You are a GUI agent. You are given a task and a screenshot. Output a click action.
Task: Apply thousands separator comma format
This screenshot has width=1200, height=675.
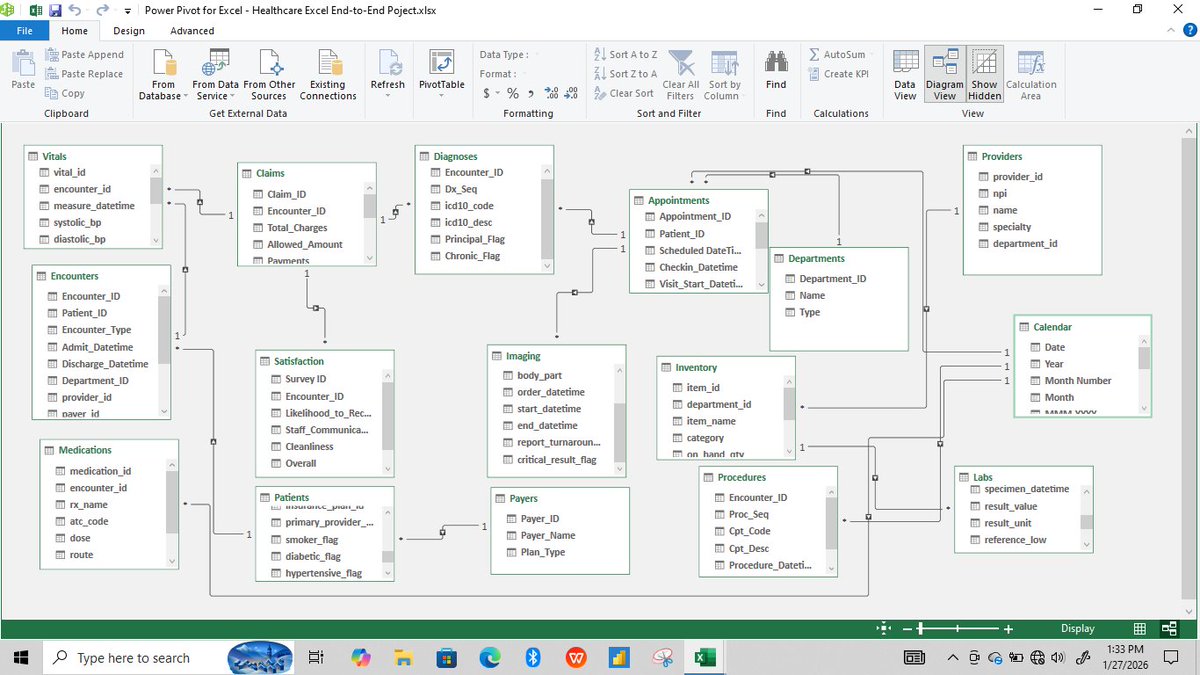tap(529, 93)
